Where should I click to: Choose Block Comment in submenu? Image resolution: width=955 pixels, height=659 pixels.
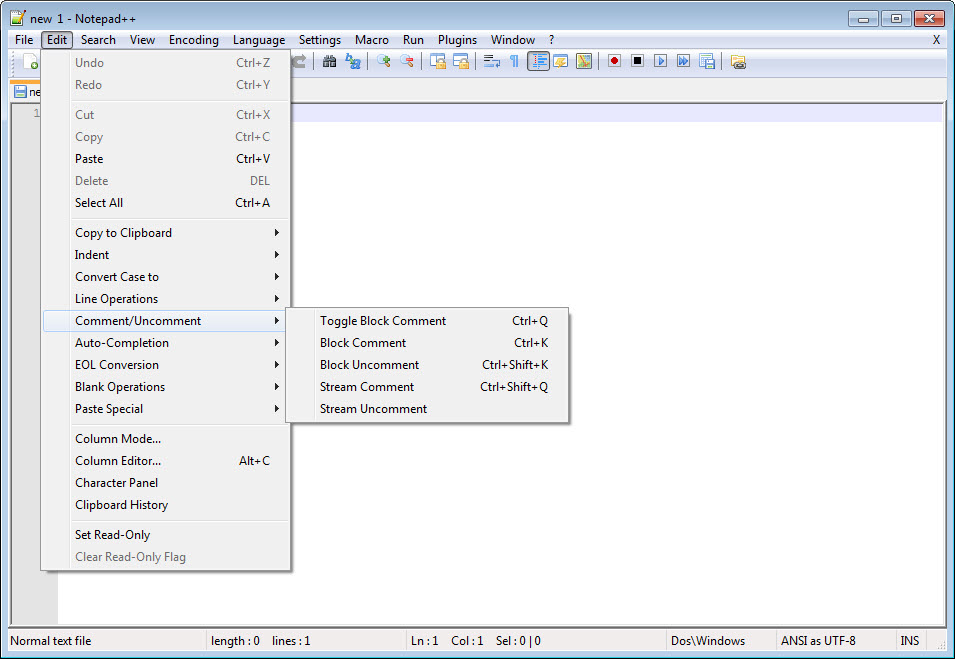[427, 343]
